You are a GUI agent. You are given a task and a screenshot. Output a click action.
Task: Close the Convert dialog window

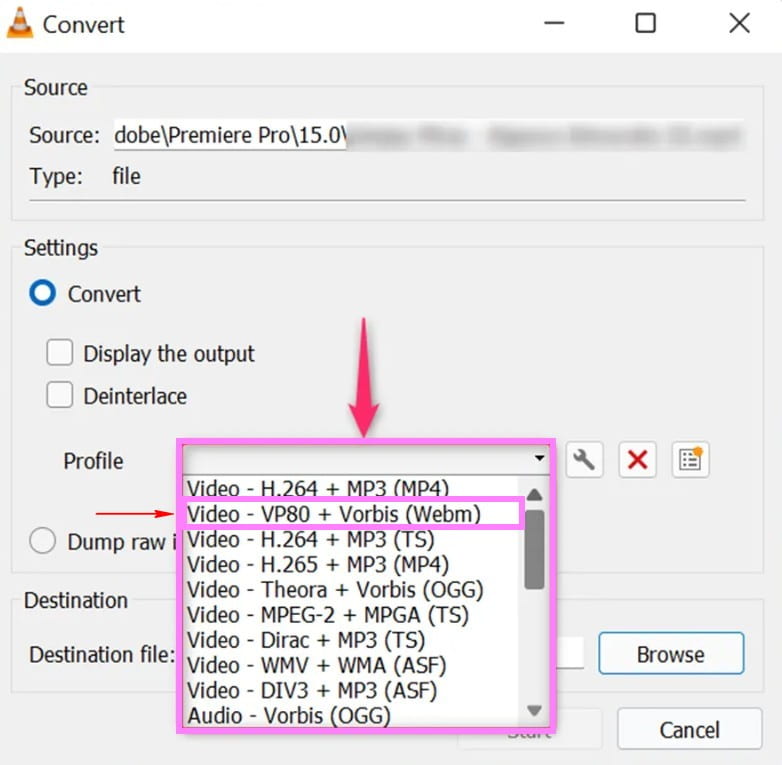[x=739, y=23]
